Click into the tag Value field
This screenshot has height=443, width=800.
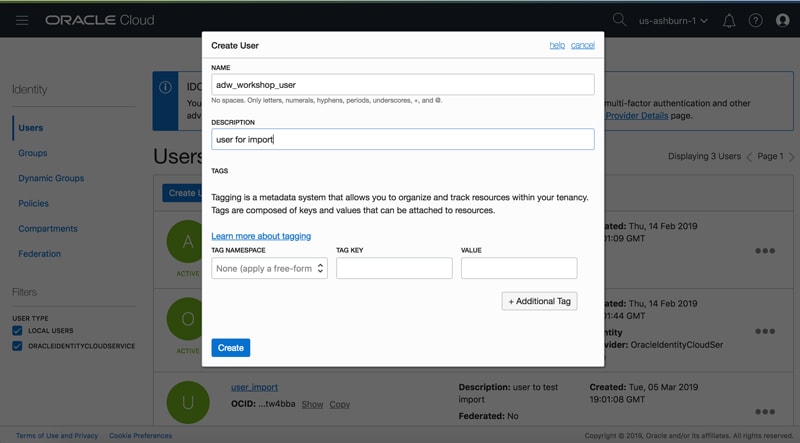tap(519, 268)
